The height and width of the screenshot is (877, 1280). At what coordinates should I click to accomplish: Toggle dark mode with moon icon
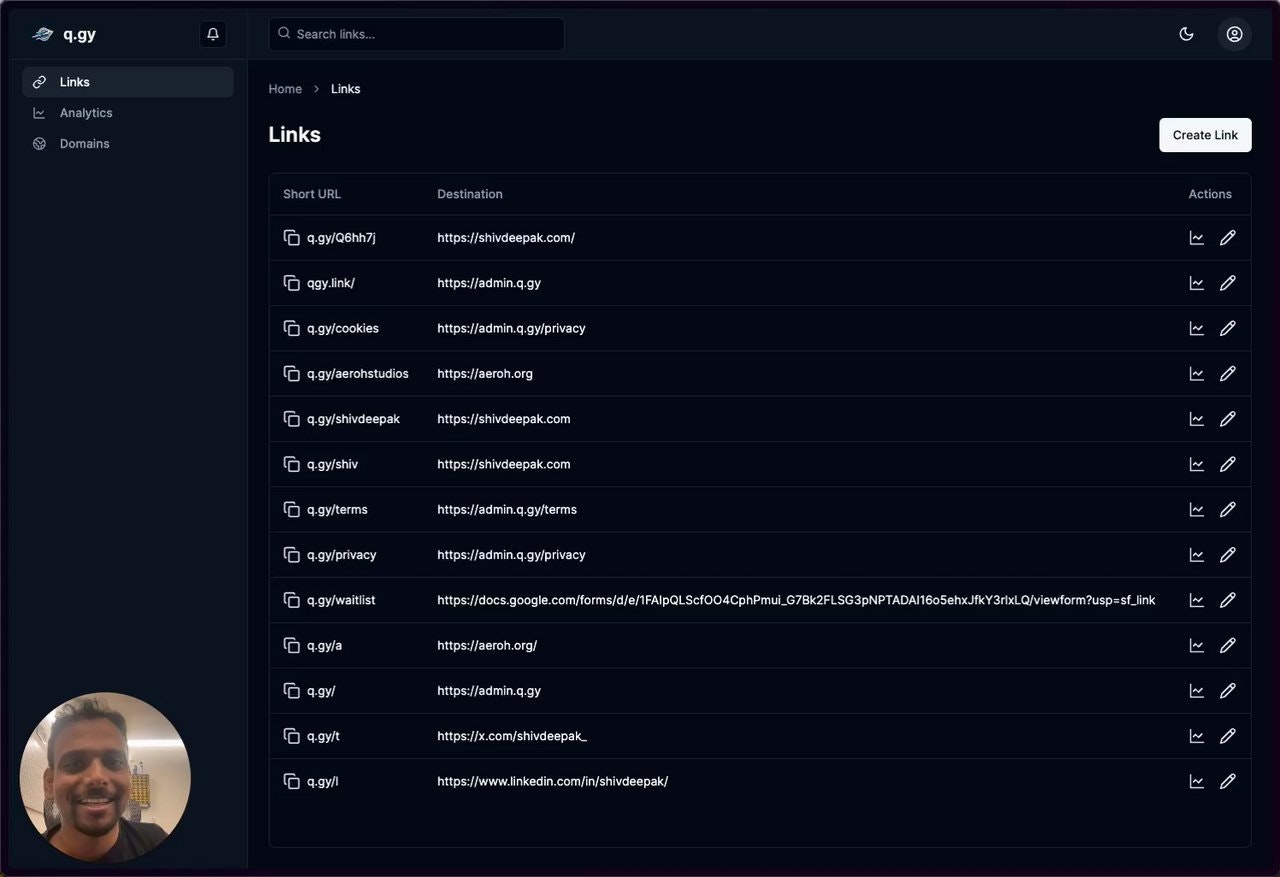click(x=1186, y=34)
